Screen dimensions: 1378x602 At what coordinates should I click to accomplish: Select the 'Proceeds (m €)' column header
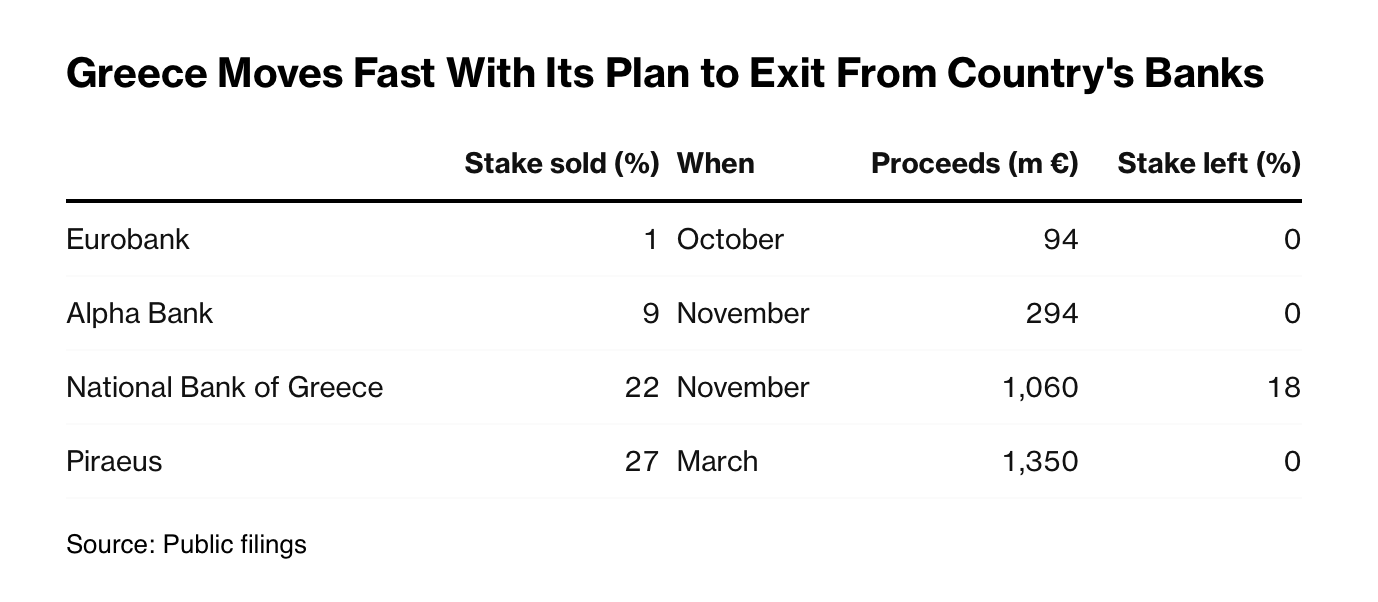click(975, 163)
